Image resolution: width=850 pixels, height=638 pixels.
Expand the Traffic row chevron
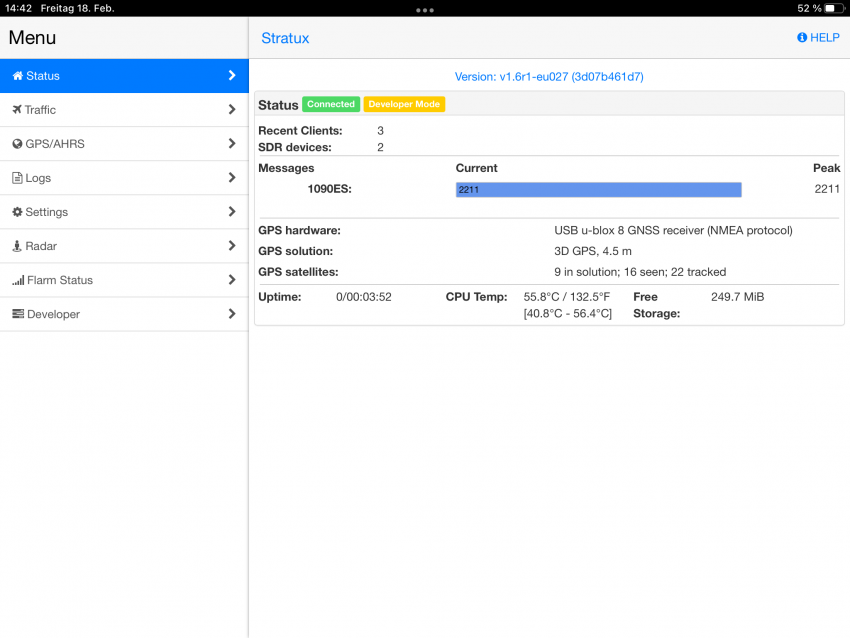232,109
